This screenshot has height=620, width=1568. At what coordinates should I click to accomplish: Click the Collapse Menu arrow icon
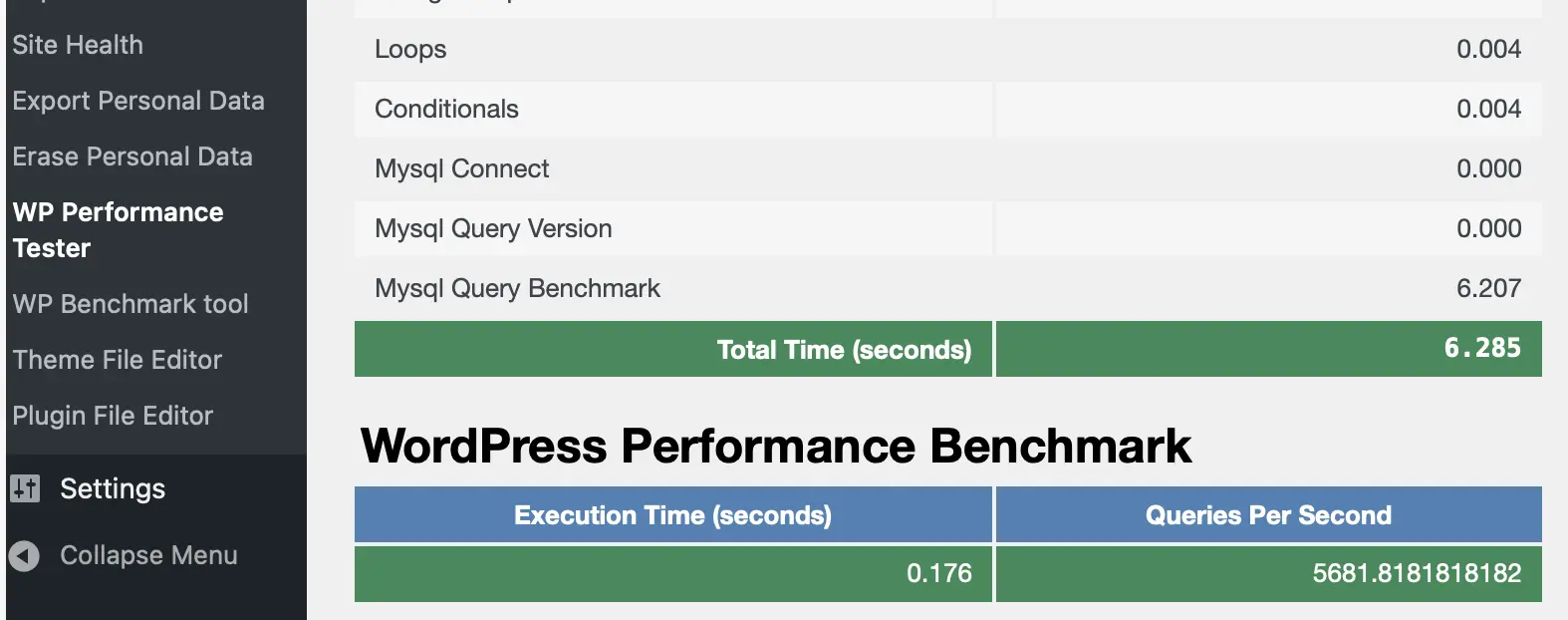[23, 555]
